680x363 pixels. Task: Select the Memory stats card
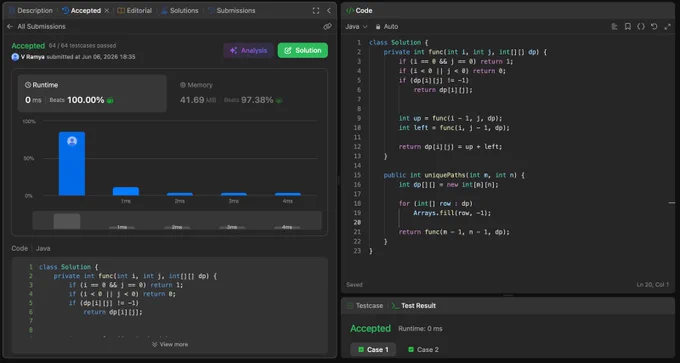(x=247, y=93)
